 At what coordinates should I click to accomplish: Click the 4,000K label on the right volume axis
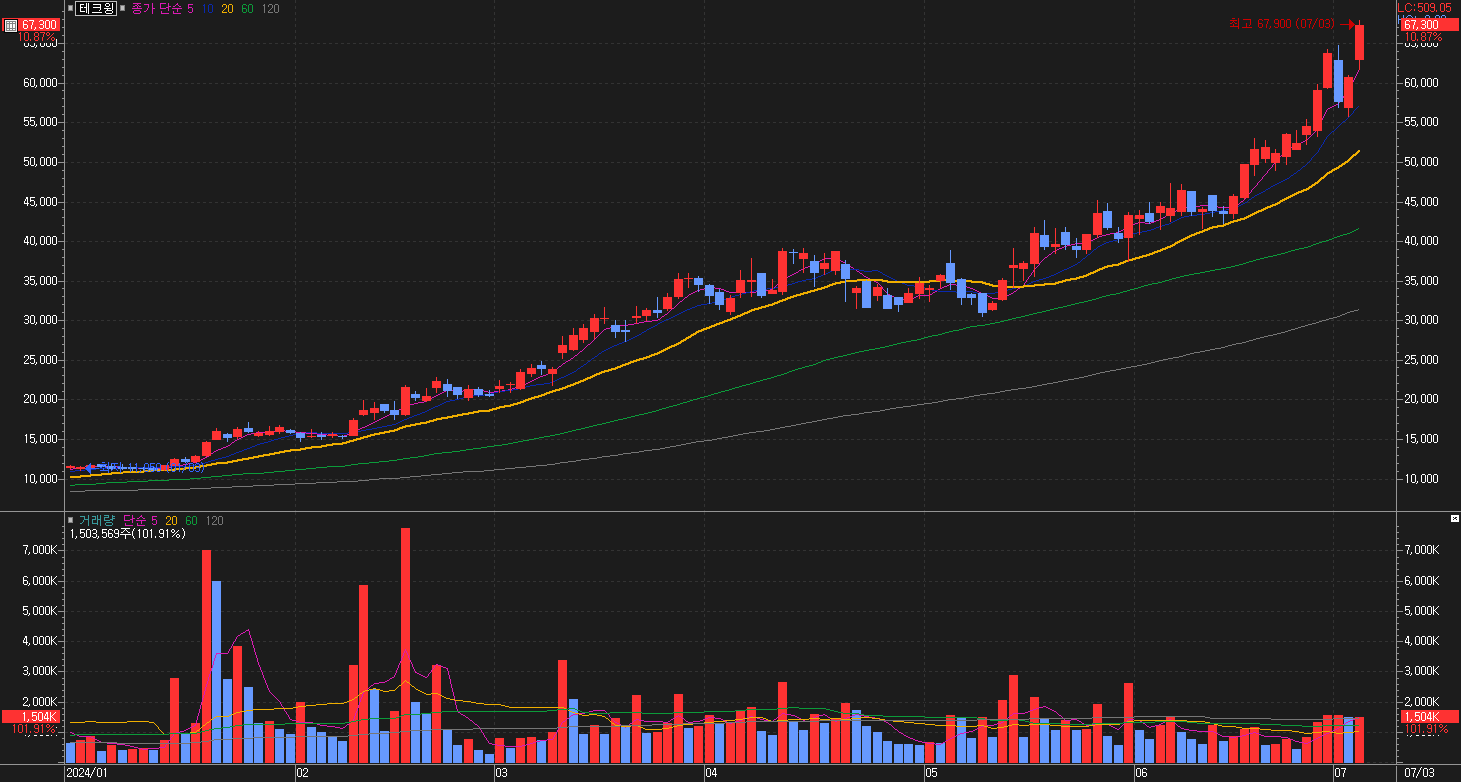coord(1421,641)
